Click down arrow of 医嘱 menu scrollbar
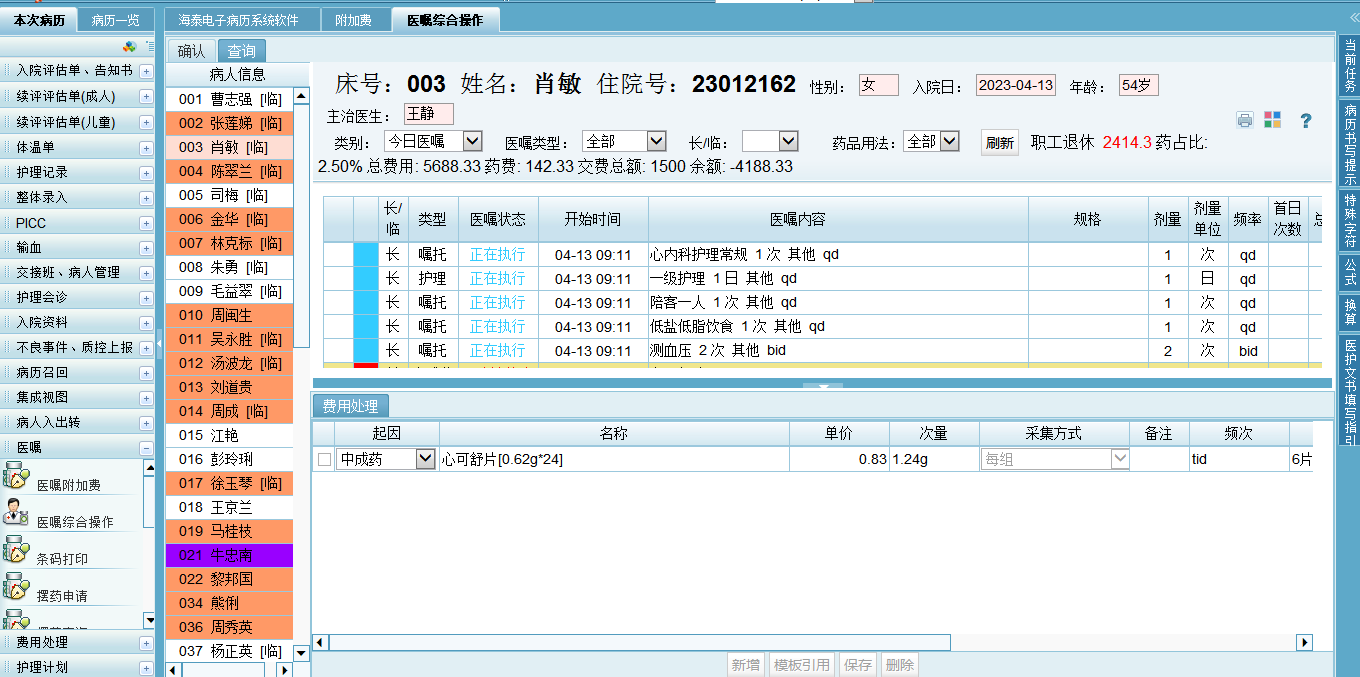This screenshot has height=677, width=1360. (149, 620)
